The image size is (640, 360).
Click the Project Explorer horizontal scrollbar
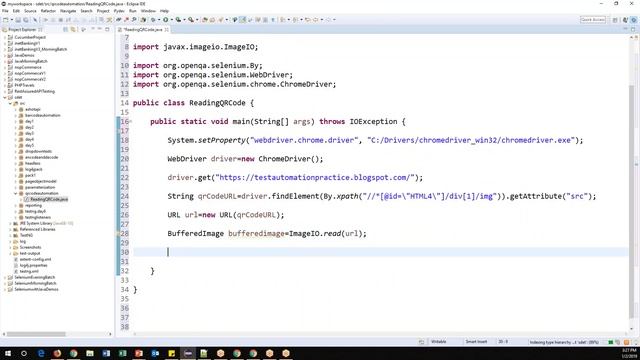pyautogui.click(x=36, y=334)
